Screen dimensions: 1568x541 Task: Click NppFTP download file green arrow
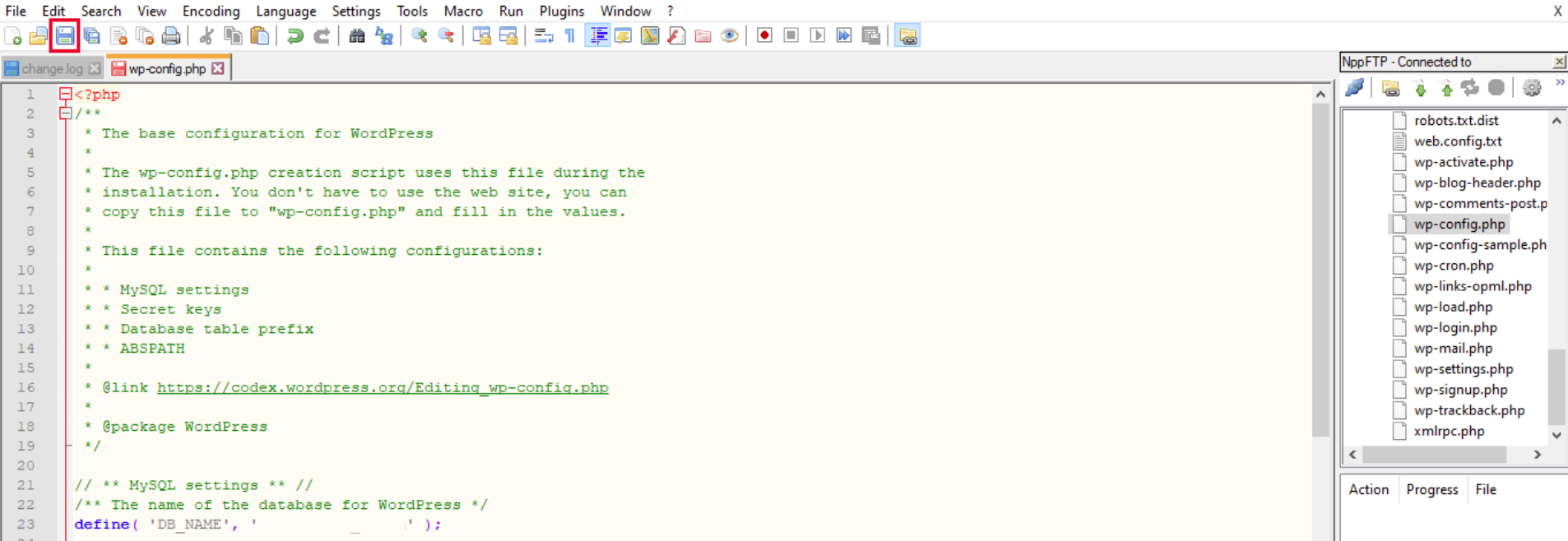tap(1420, 88)
